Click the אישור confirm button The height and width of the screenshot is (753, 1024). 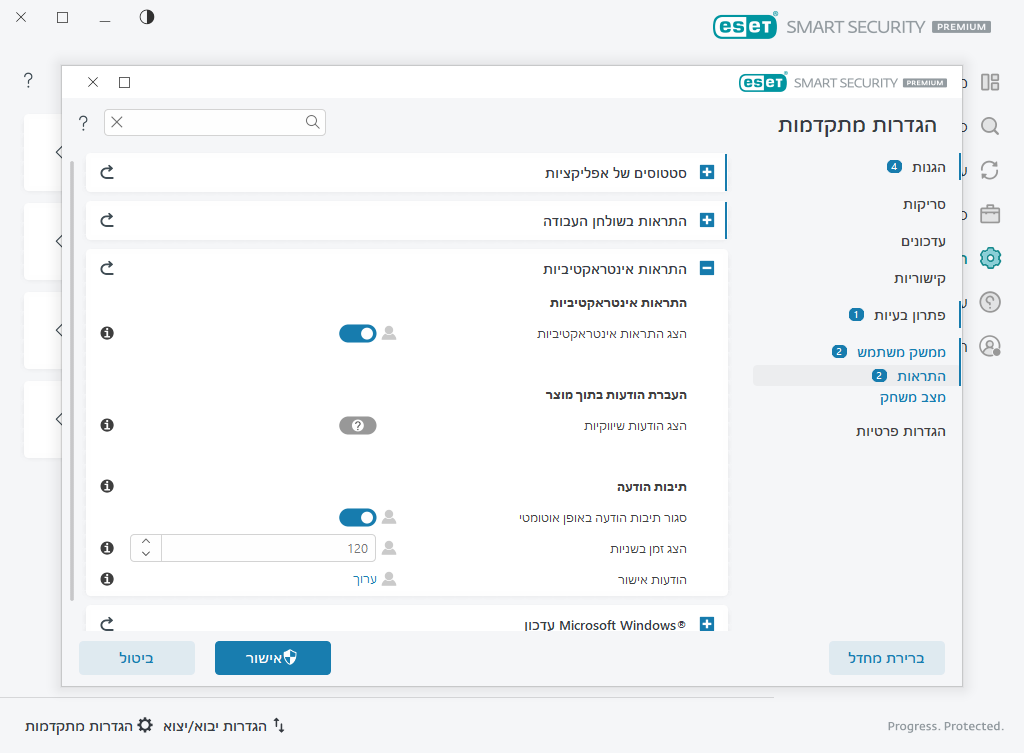pos(272,658)
